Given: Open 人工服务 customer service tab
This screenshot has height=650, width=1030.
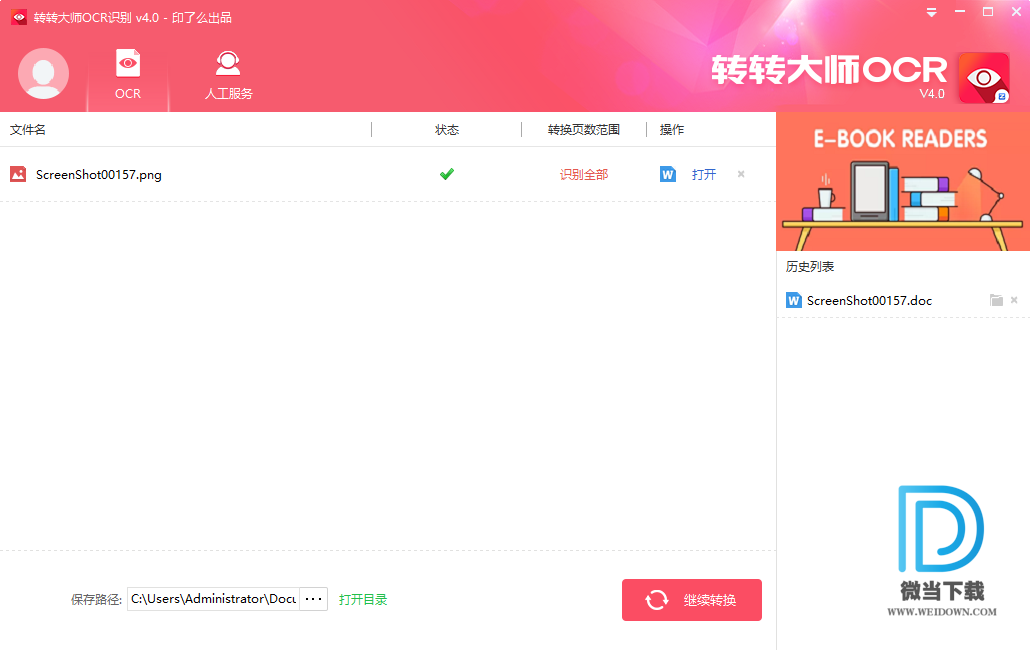Looking at the screenshot, I should [228, 76].
